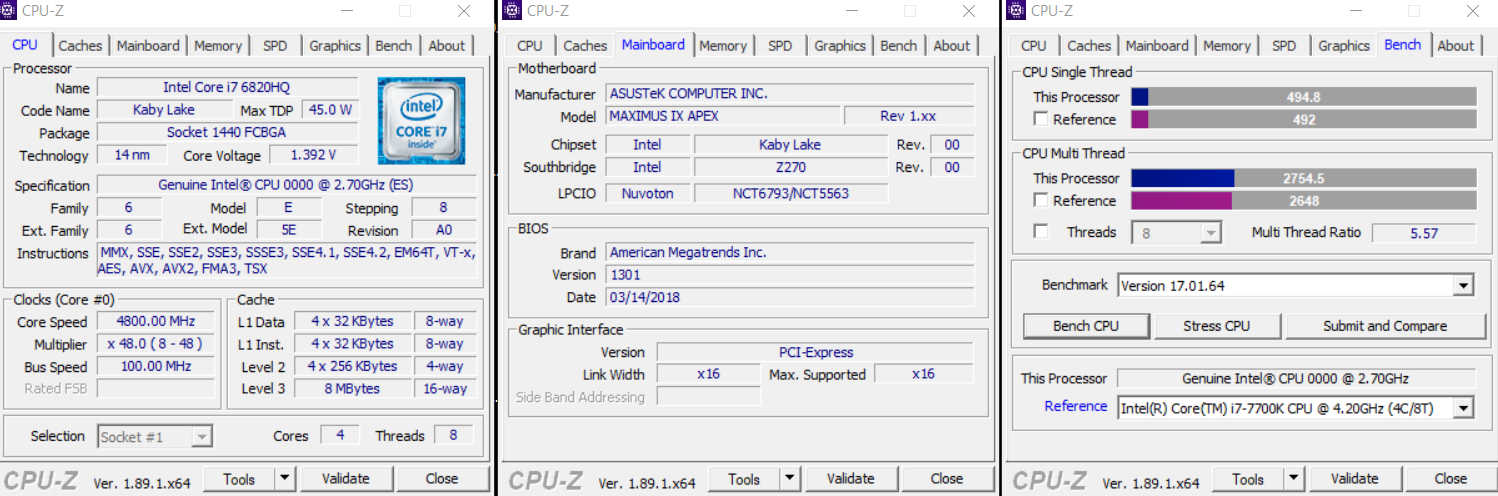Open Caches tab in middle Mainboard window

585,46
